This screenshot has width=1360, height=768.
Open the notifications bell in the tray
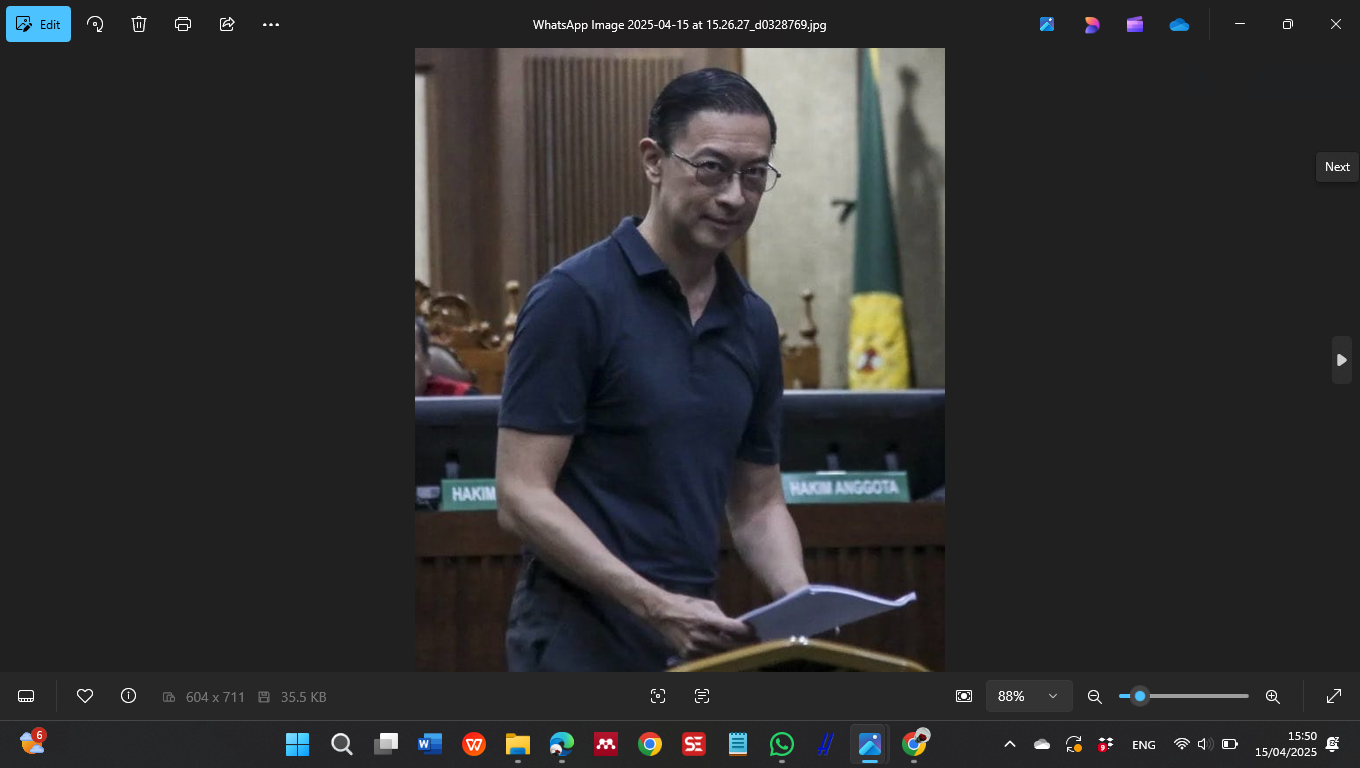click(1333, 744)
